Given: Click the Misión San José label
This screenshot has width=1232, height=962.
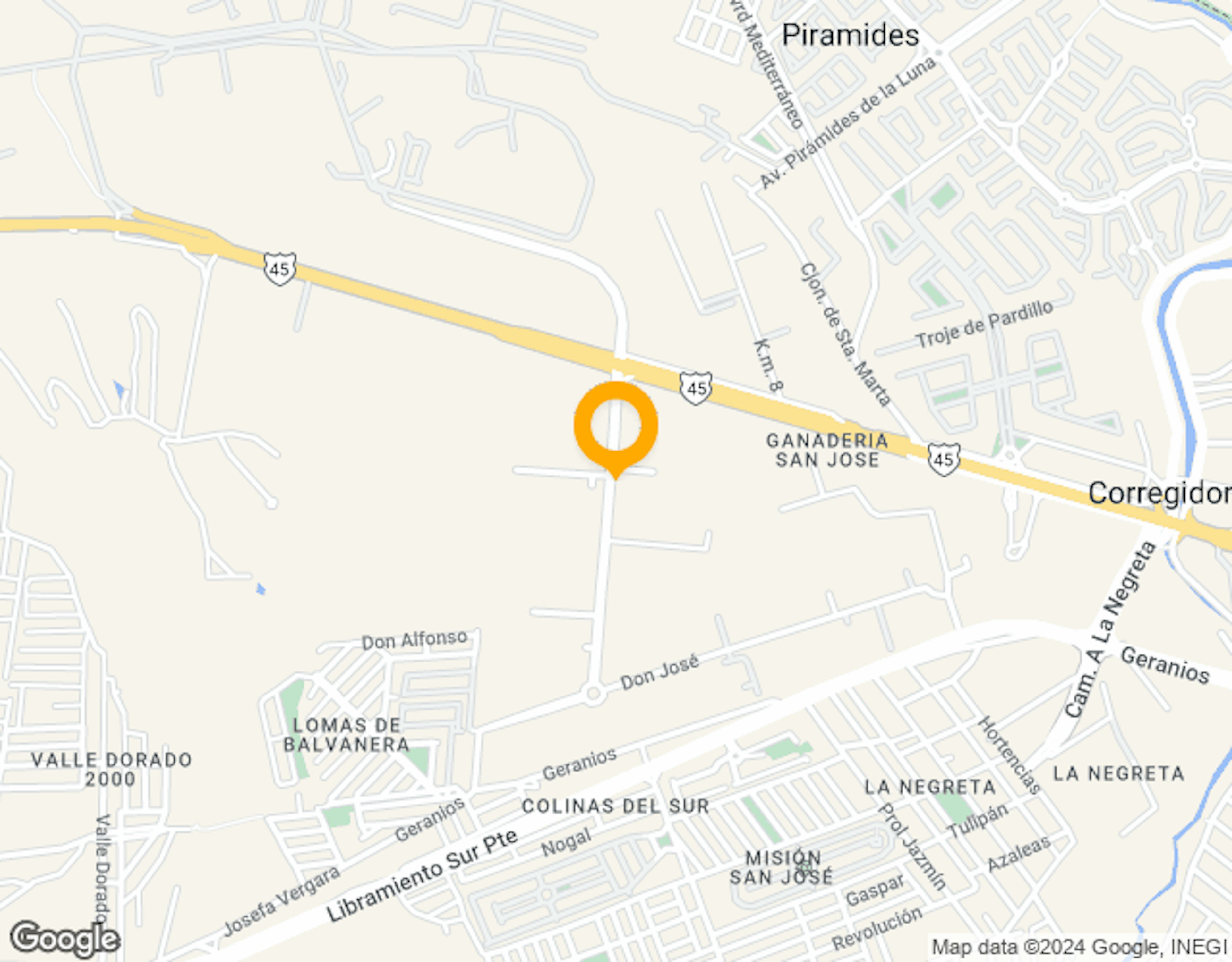Looking at the screenshot, I should click(x=781, y=868).
